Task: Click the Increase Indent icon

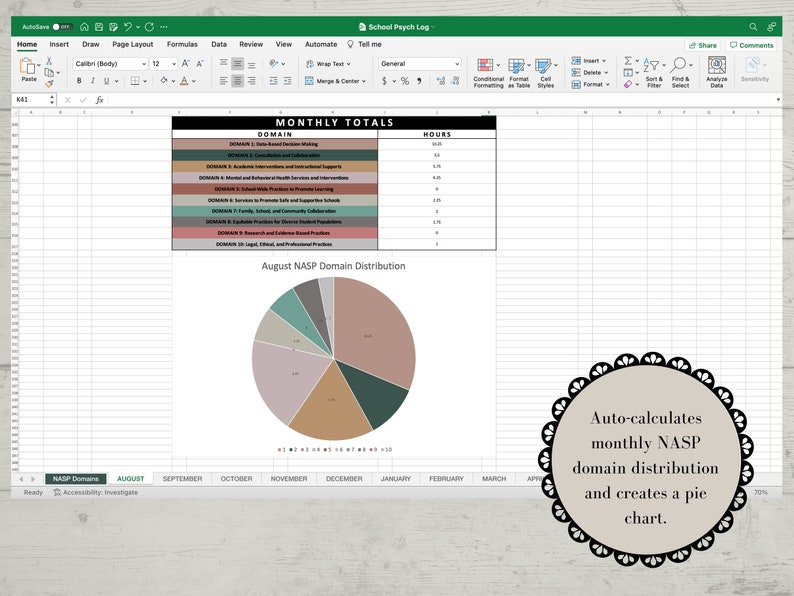Action: [287, 81]
